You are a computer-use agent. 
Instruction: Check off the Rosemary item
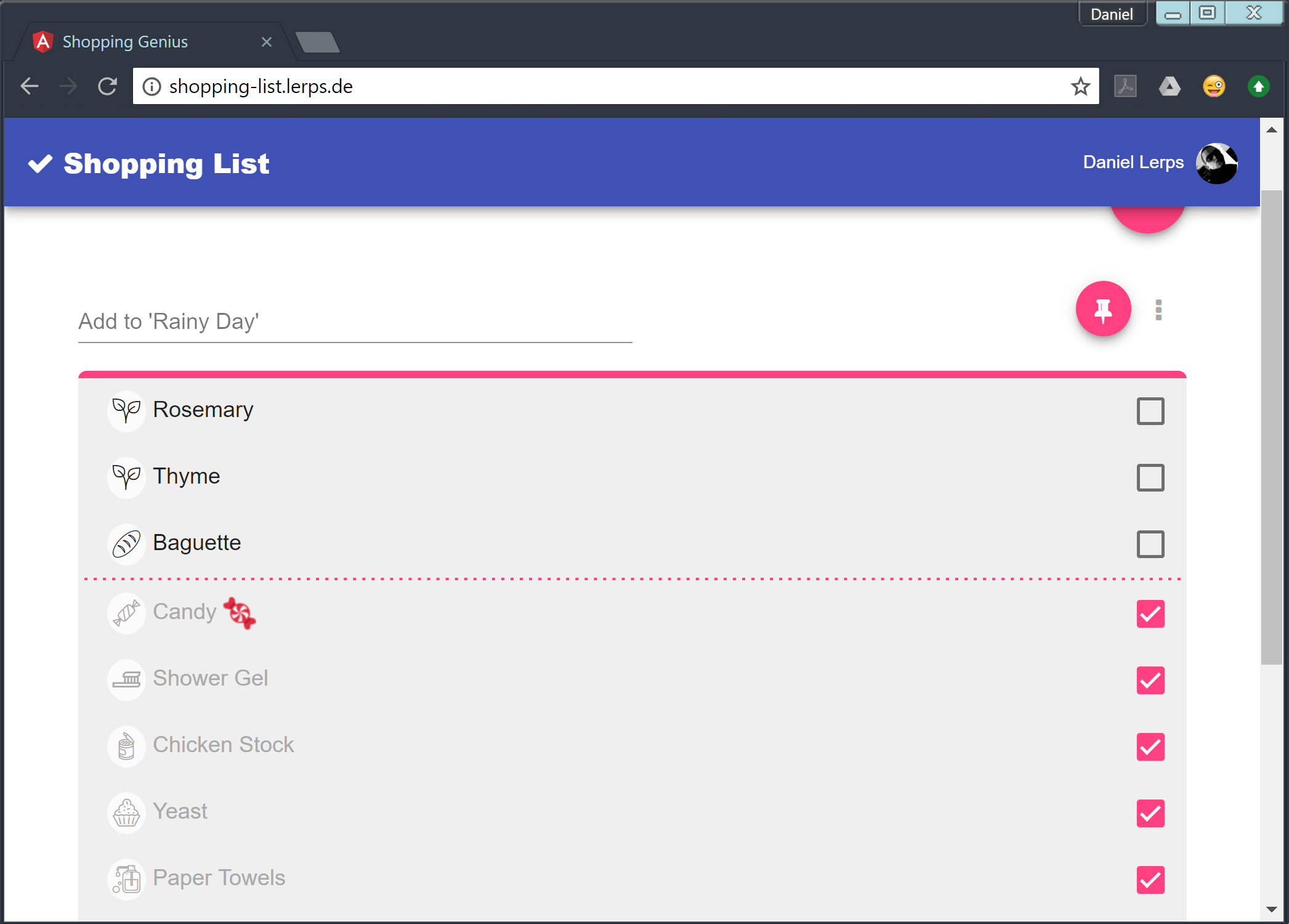pyautogui.click(x=1150, y=411)
